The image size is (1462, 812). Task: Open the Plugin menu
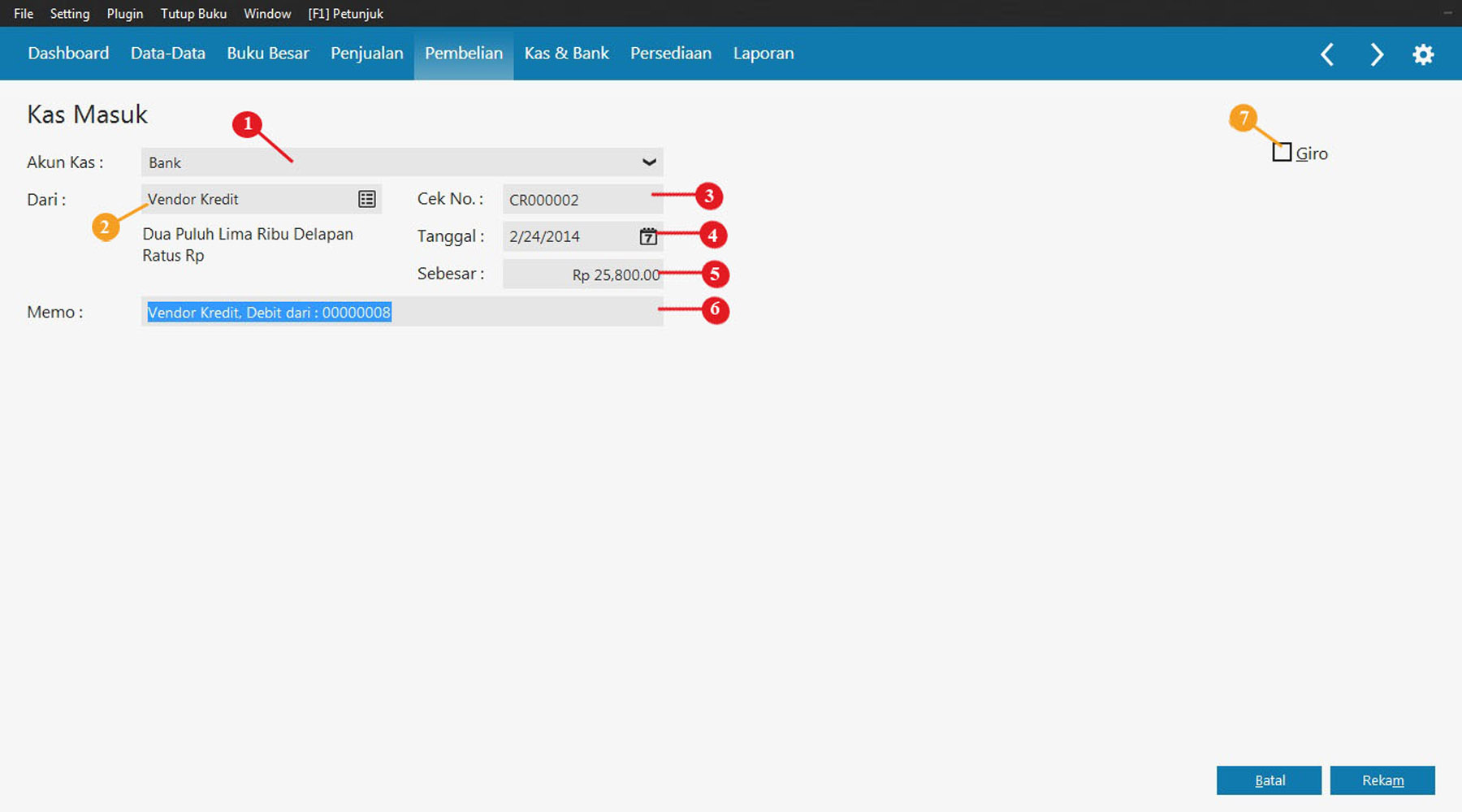pyautogui.click(x=125, y=14)
